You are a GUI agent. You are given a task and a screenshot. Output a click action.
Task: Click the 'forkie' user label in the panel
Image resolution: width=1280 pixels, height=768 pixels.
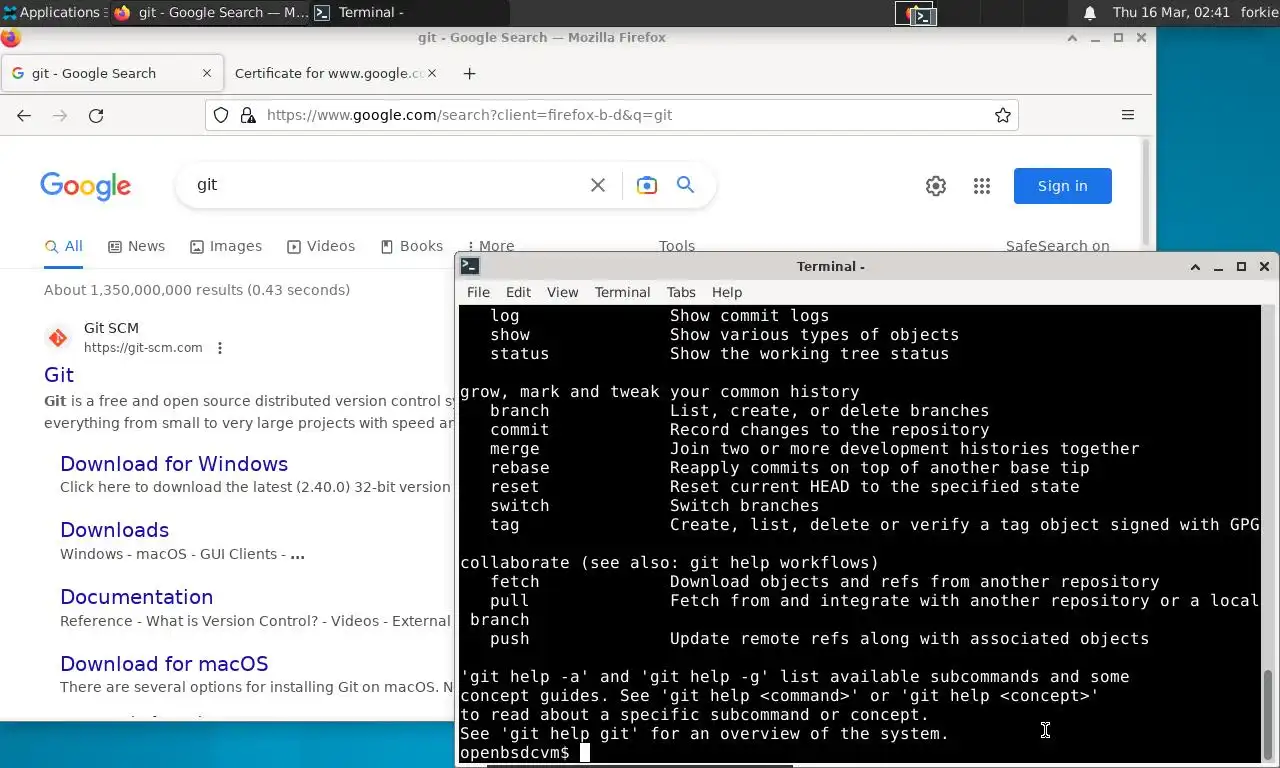1258,13
